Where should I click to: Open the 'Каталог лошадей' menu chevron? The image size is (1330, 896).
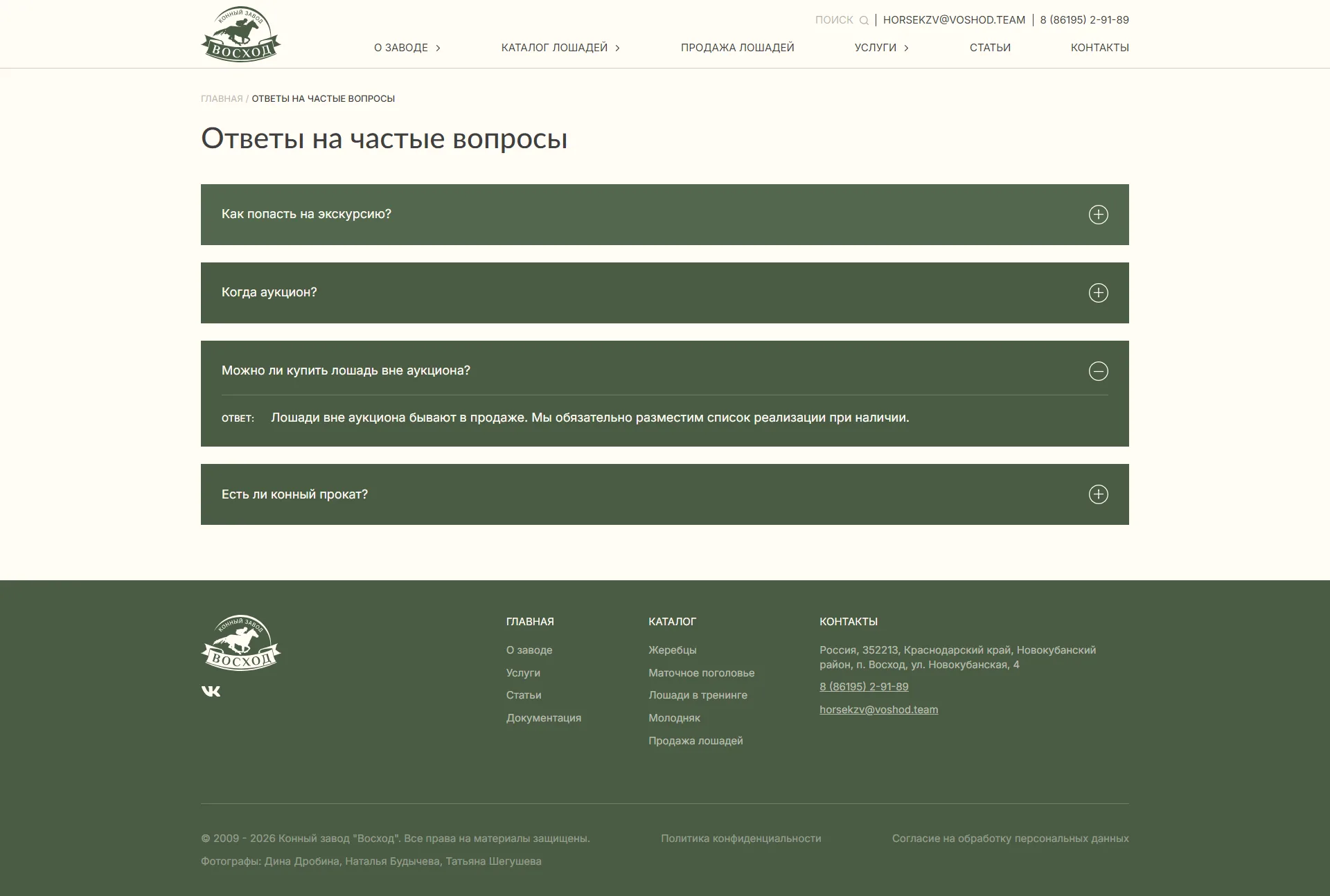[x=617, y=48]
